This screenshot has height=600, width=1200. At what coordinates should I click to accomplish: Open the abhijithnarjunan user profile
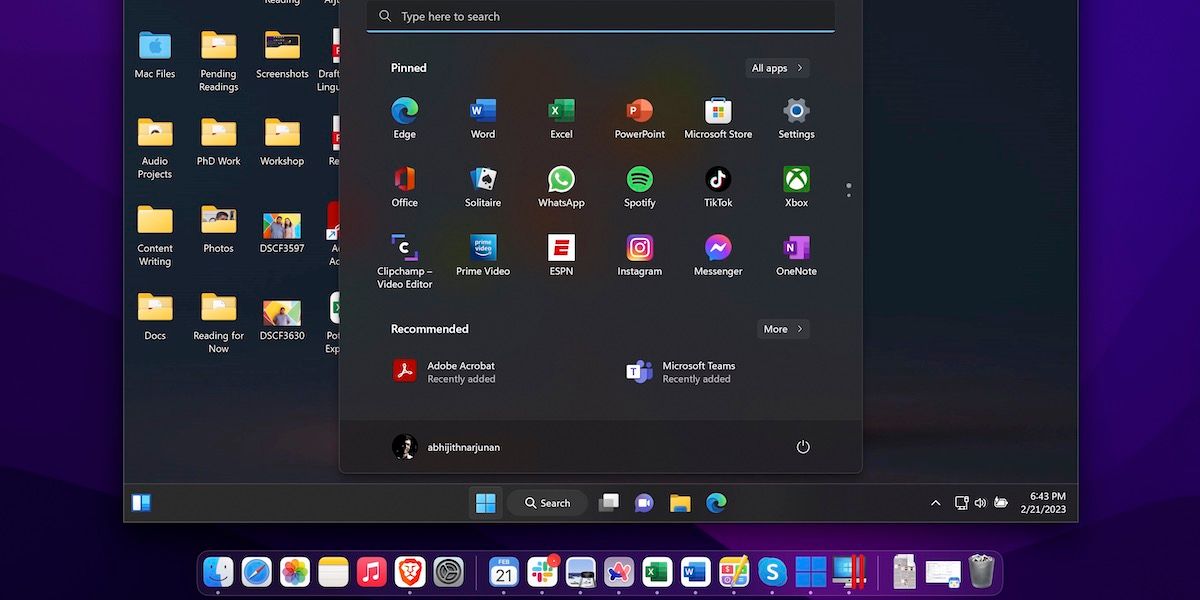pos(446,447)
